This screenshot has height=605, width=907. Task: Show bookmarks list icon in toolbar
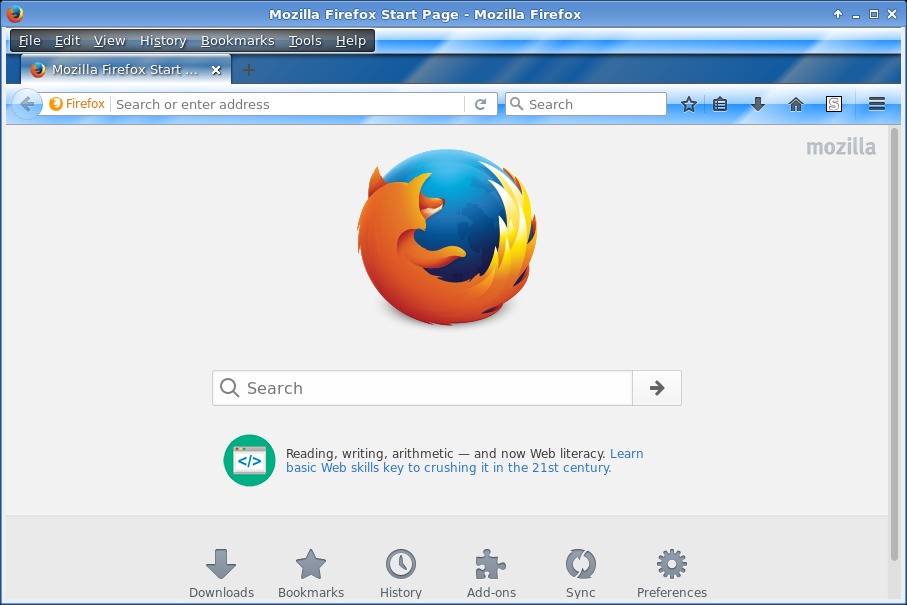720,104
